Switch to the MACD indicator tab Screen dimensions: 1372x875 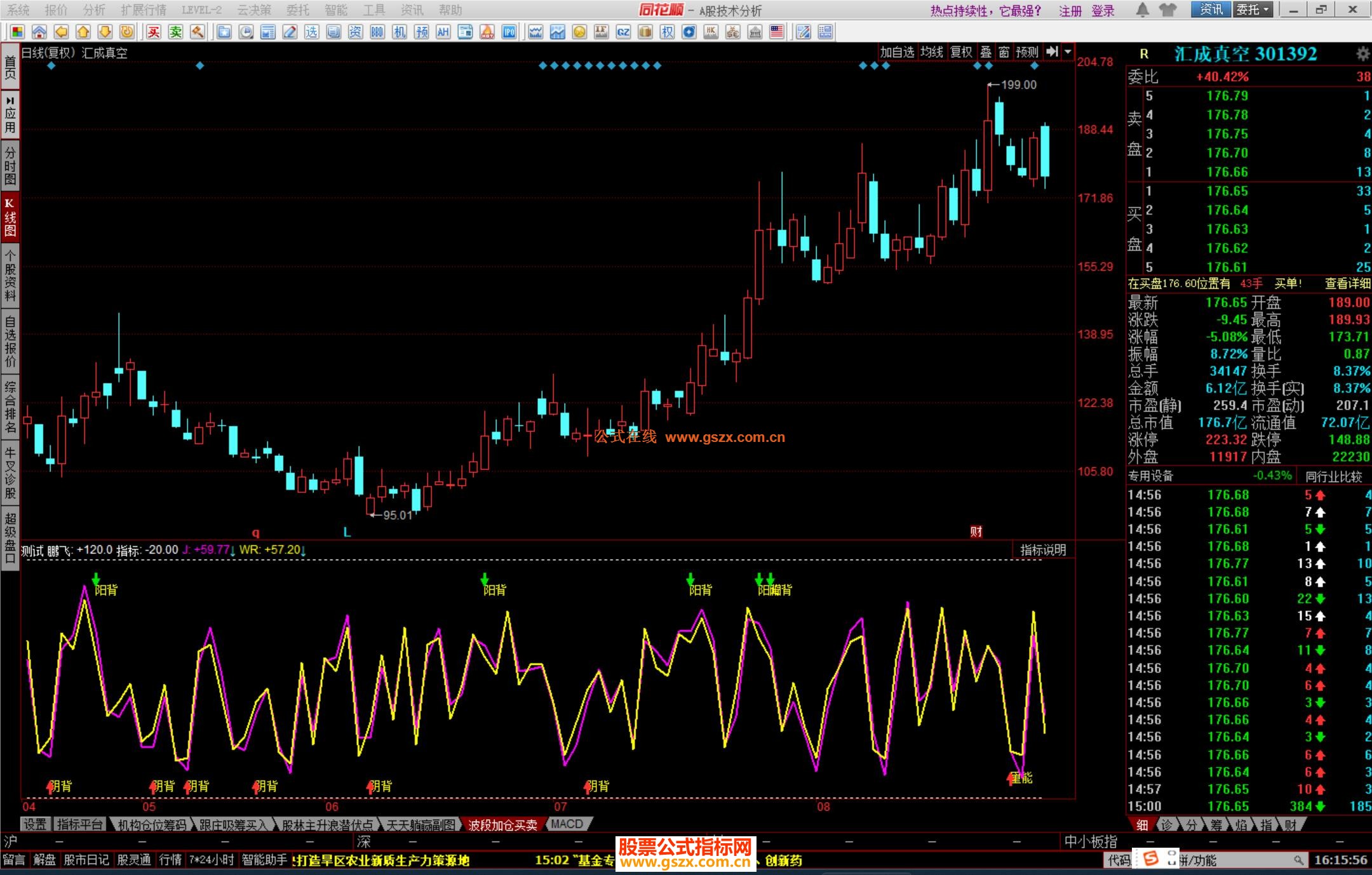567,824
